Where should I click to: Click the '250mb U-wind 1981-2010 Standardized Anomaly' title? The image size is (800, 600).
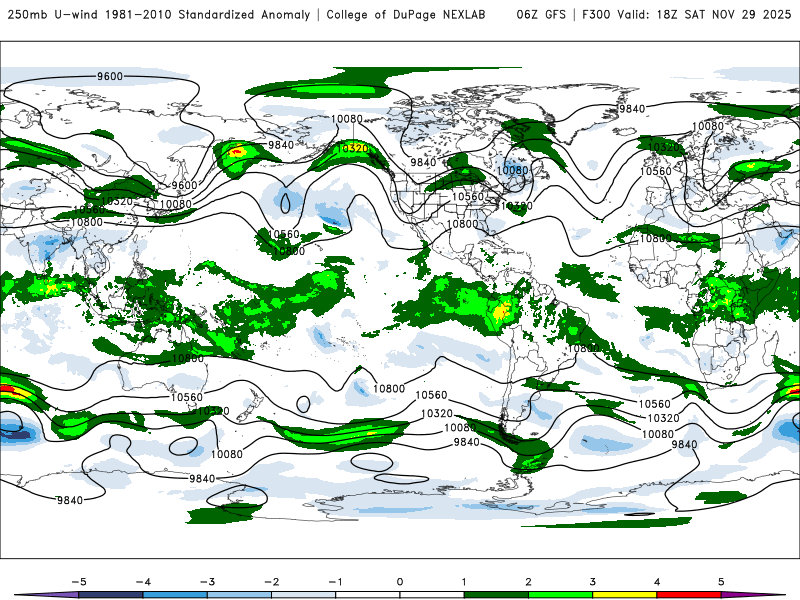click(x=159, y=15)
